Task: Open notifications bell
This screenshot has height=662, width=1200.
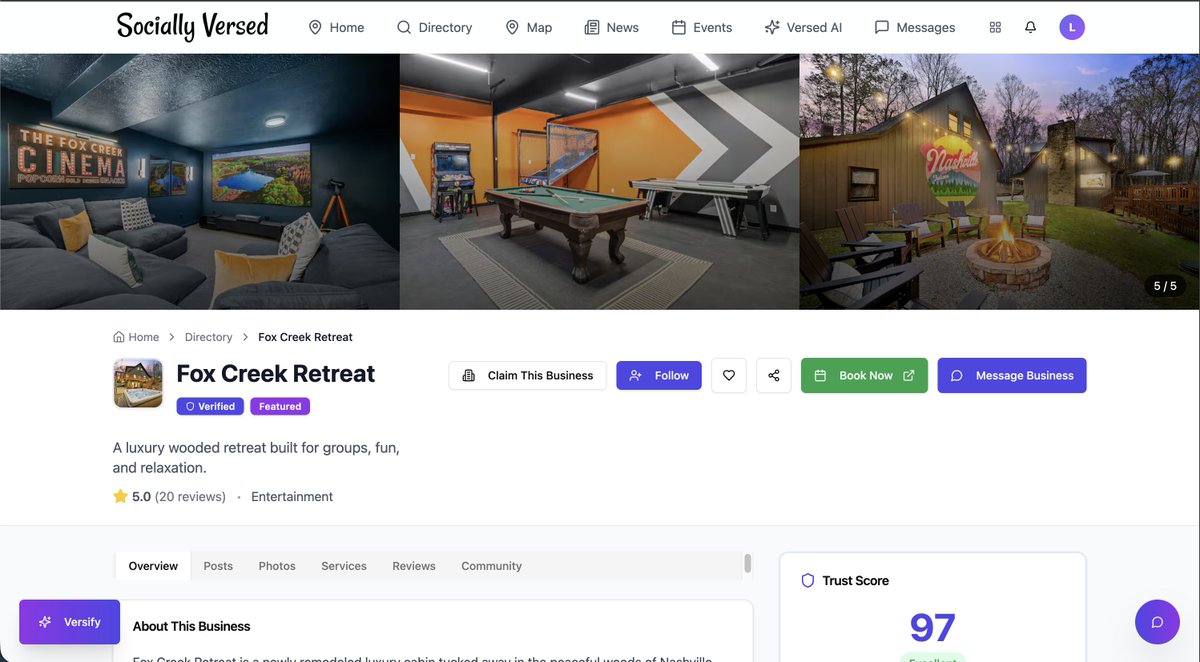Action: coord(1031,27)
